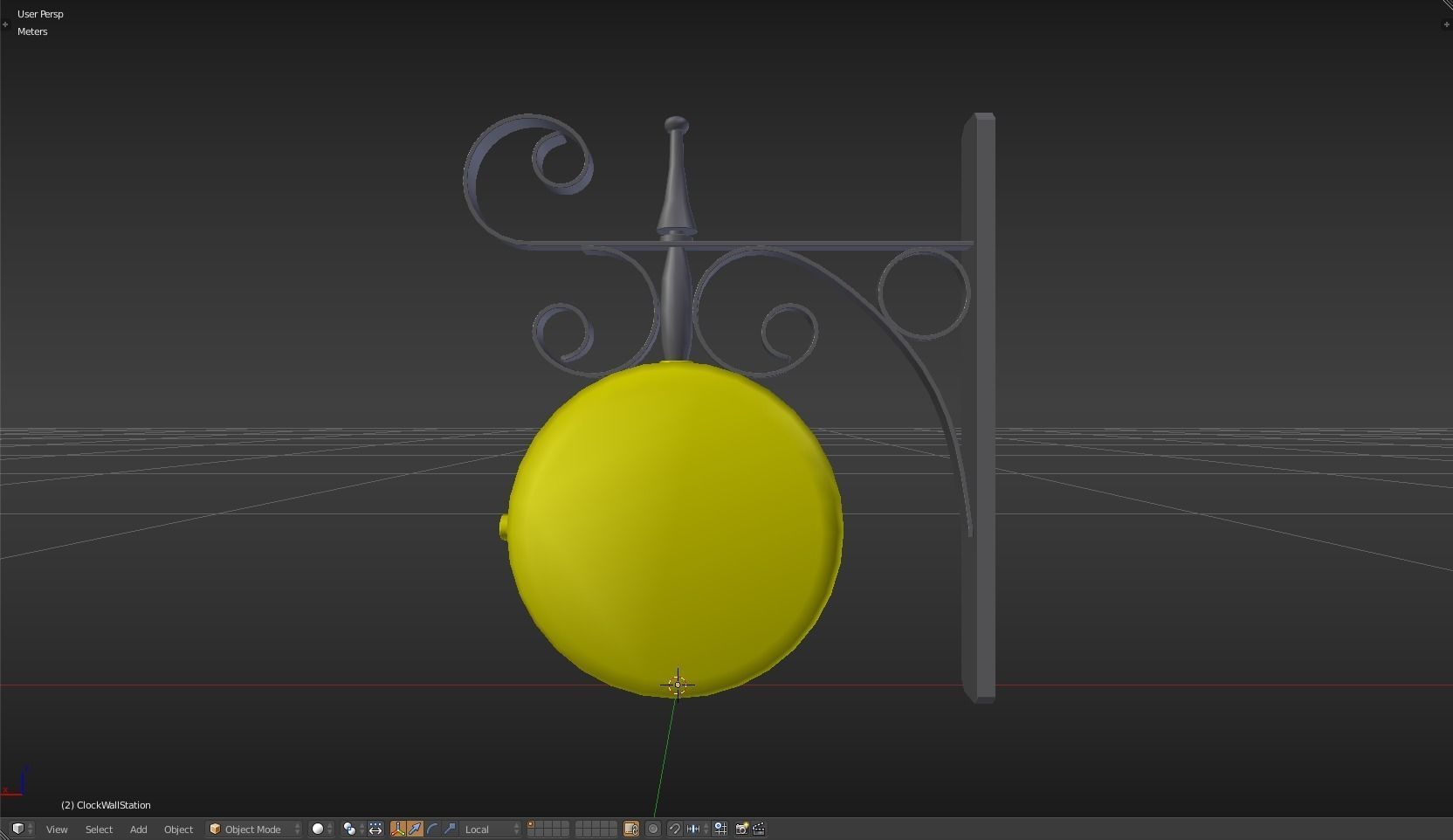The image size is (1453, 840).
Task: Click the yellow clock body
Action: [675, 529]
